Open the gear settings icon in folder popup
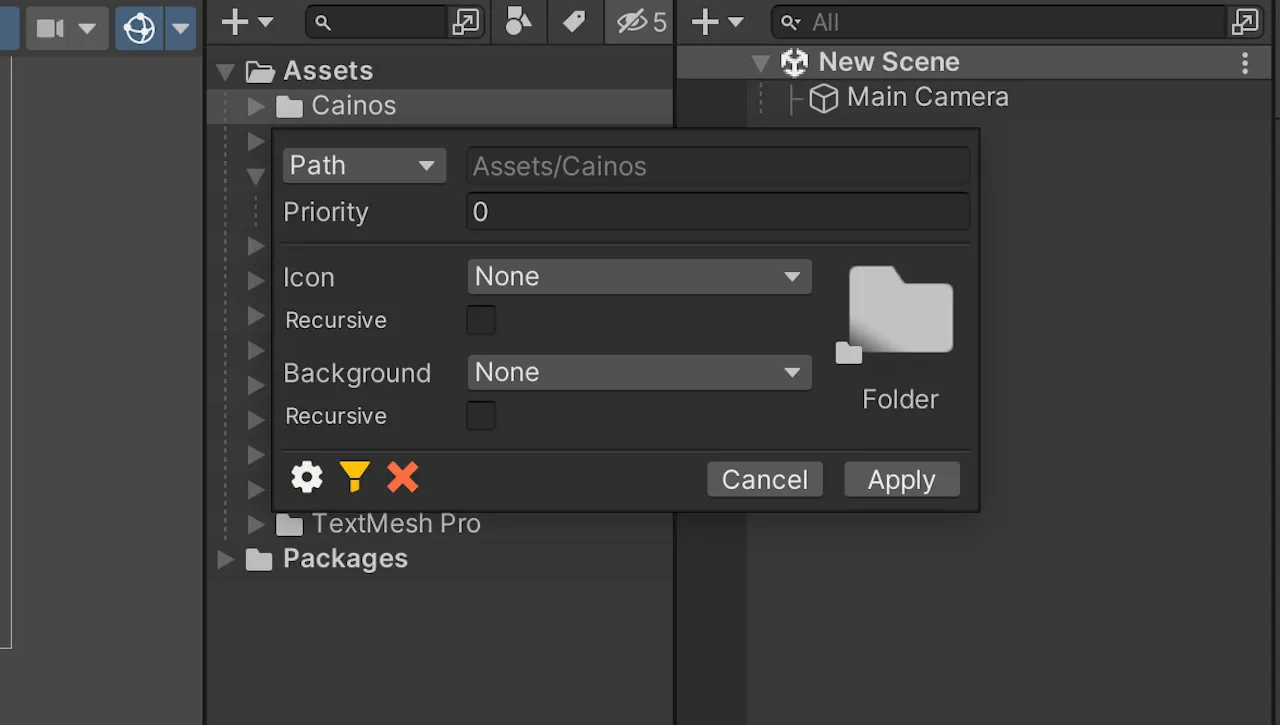The image size is (1280, 725). point(307,478)
